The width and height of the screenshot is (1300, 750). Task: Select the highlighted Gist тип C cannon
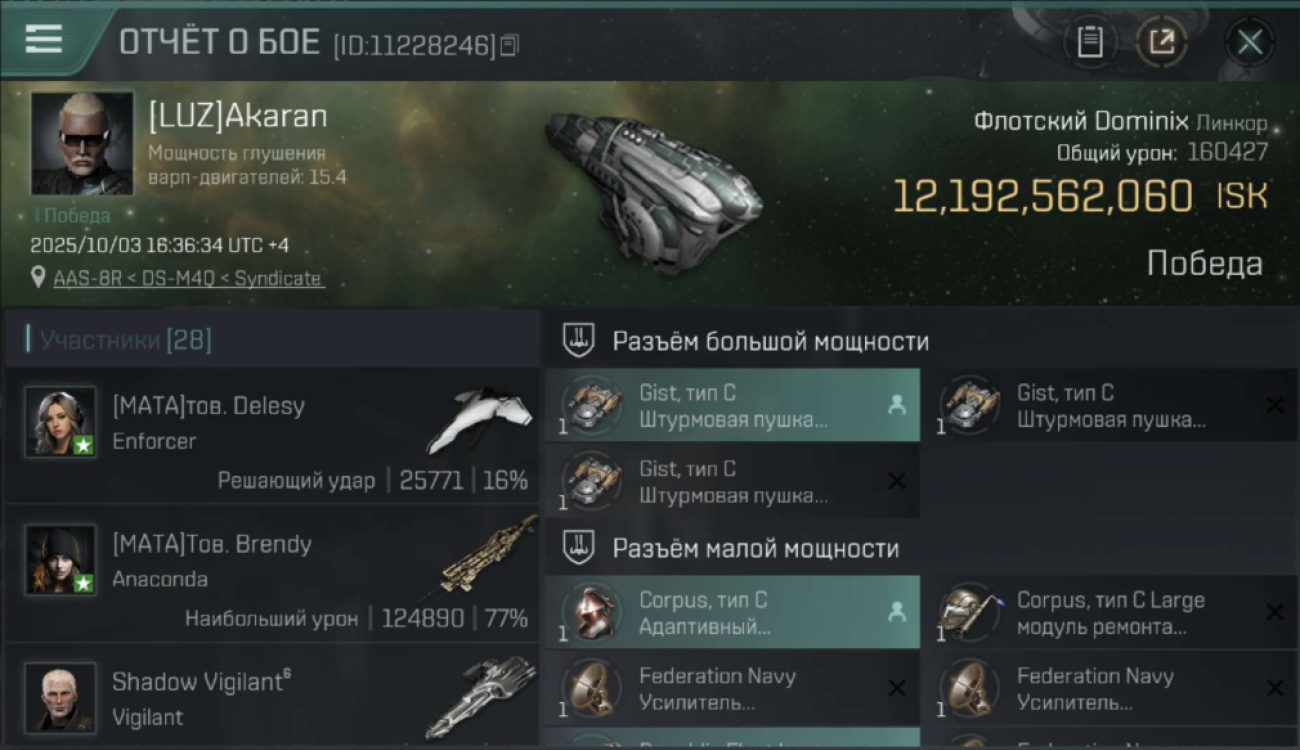click(x=732, y=405)
